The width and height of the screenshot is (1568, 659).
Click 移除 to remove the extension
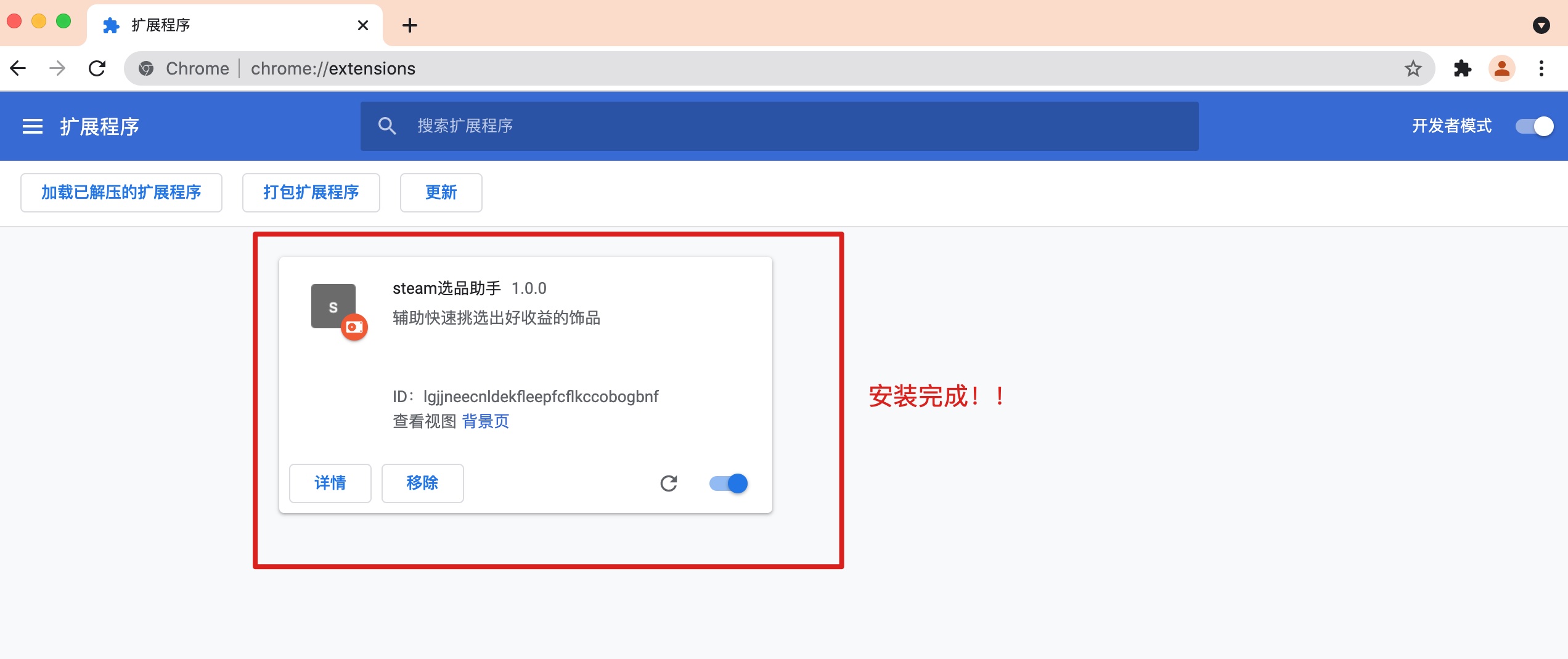[x=423, y=483]
